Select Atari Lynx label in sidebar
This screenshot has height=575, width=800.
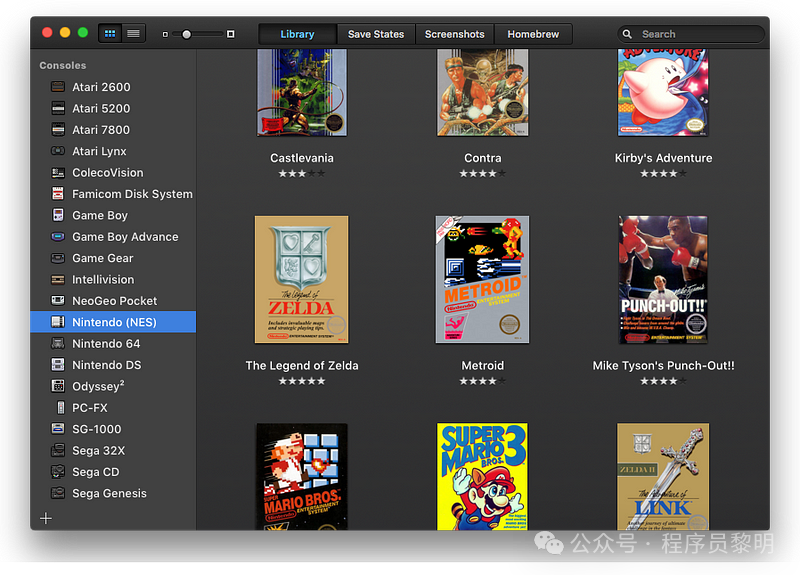(99, 152)
